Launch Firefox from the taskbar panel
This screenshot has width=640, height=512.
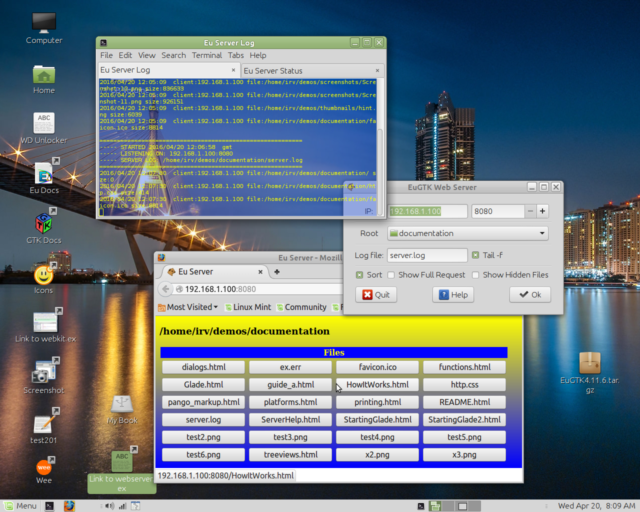(68, 505)
